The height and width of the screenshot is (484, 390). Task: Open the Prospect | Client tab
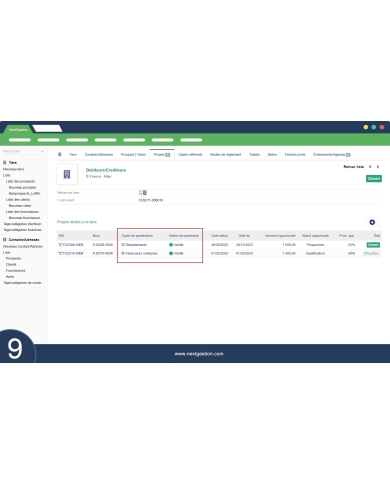click(x=133, y=154)
